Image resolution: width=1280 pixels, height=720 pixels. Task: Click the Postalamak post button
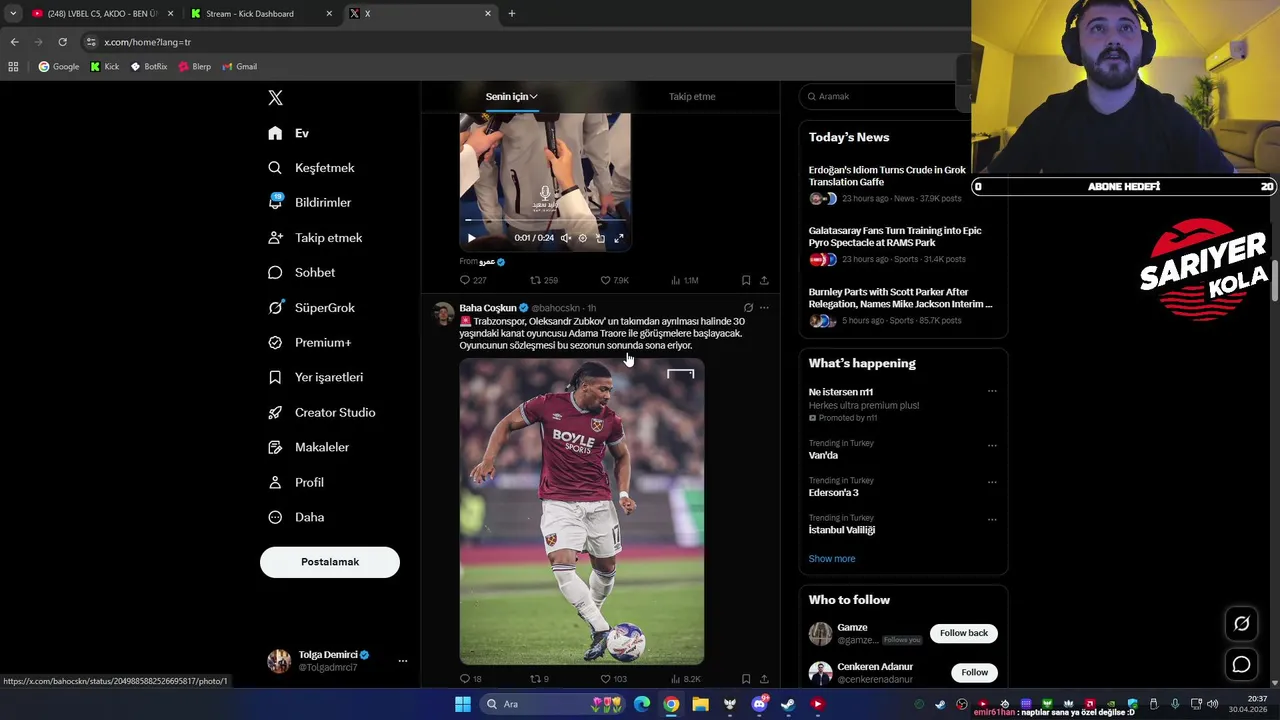[330, 562]
